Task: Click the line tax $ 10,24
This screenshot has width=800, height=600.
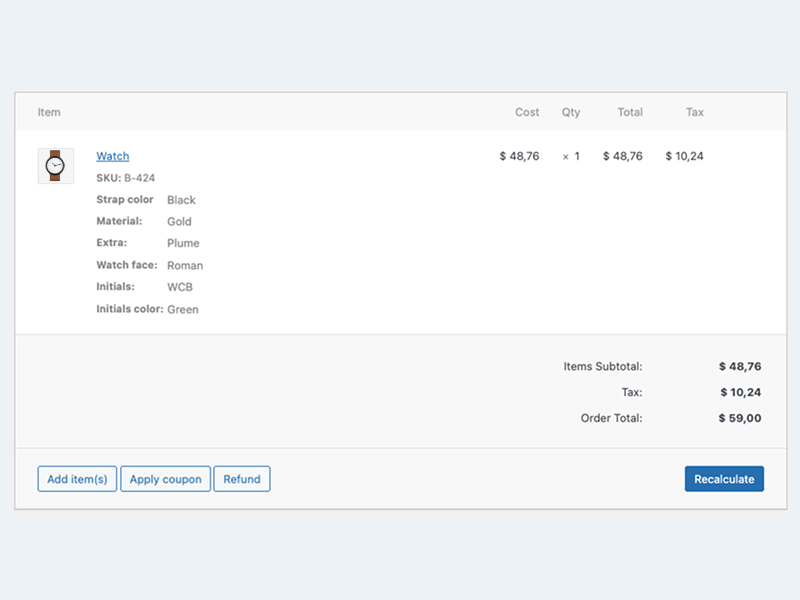Action: [x=684, y=156]
